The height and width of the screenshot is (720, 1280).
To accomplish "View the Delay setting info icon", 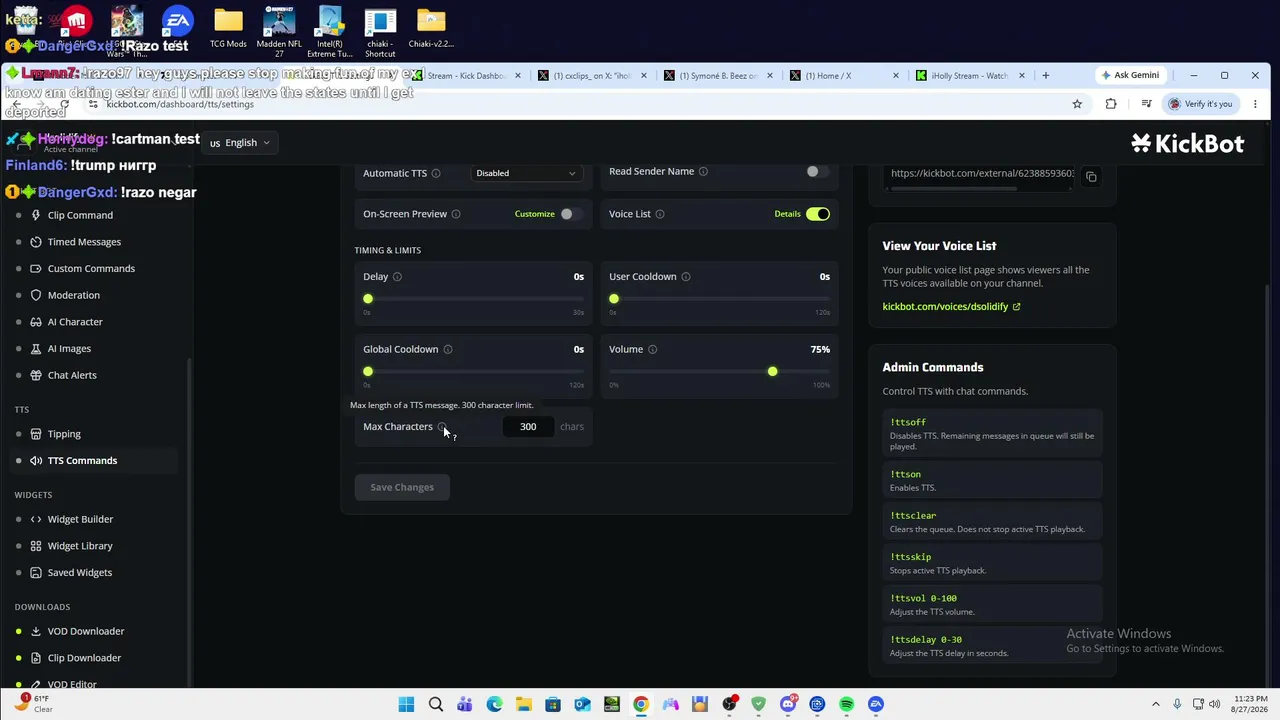I will click(397, 277).
